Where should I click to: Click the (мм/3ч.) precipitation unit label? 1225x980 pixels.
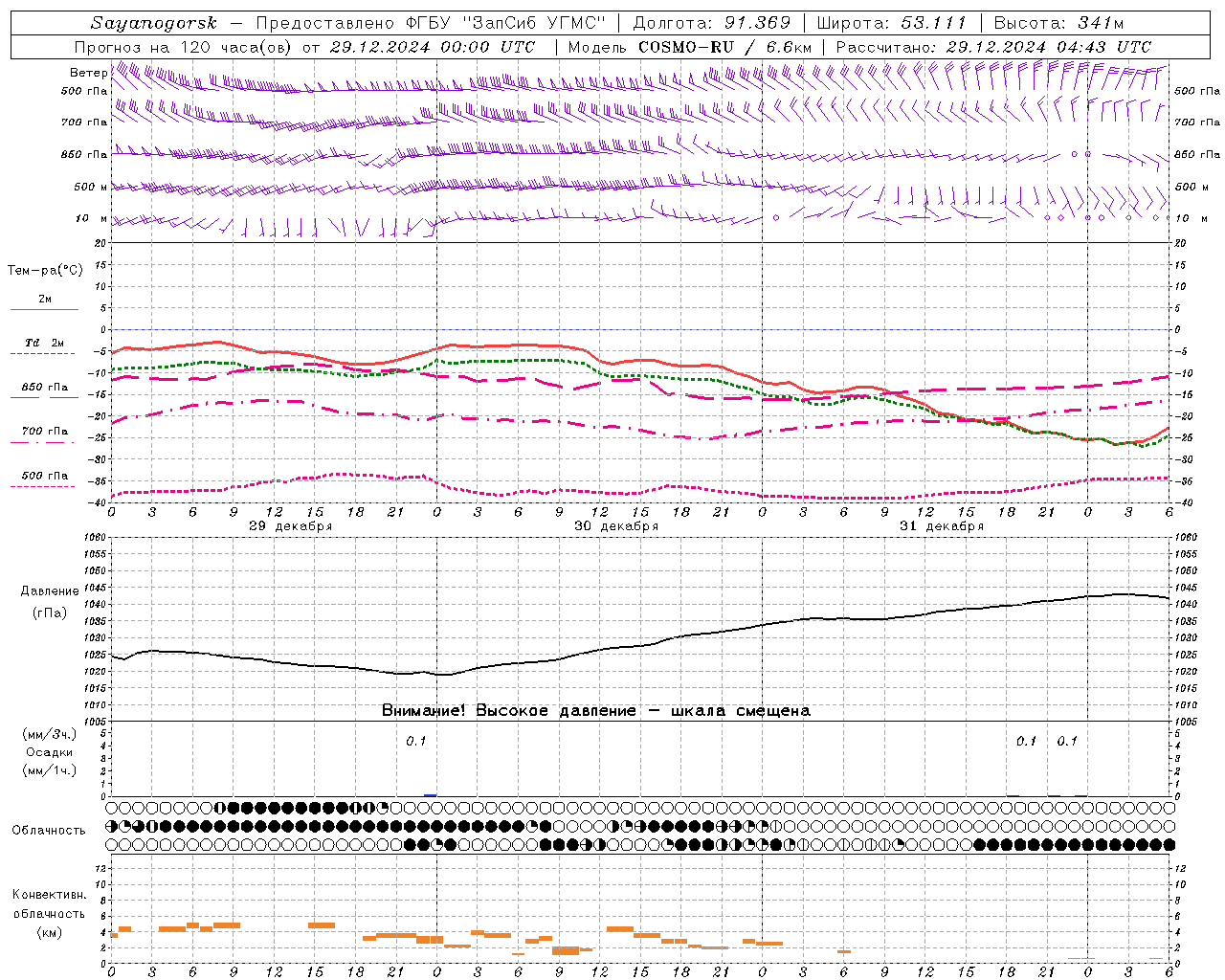(x=49, y=734)
